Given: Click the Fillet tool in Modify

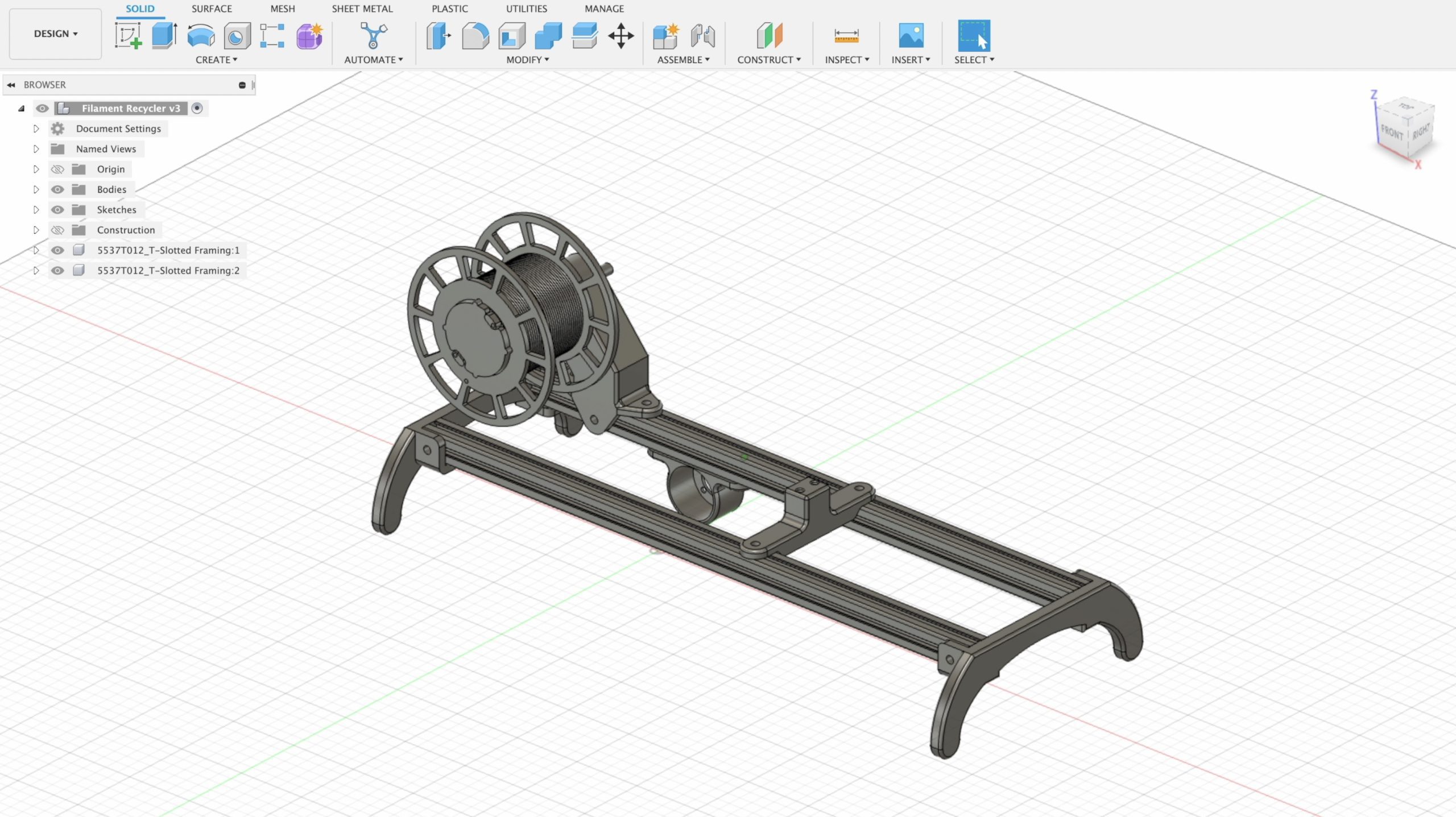Looking at the screenshot, I should point(475,36).
